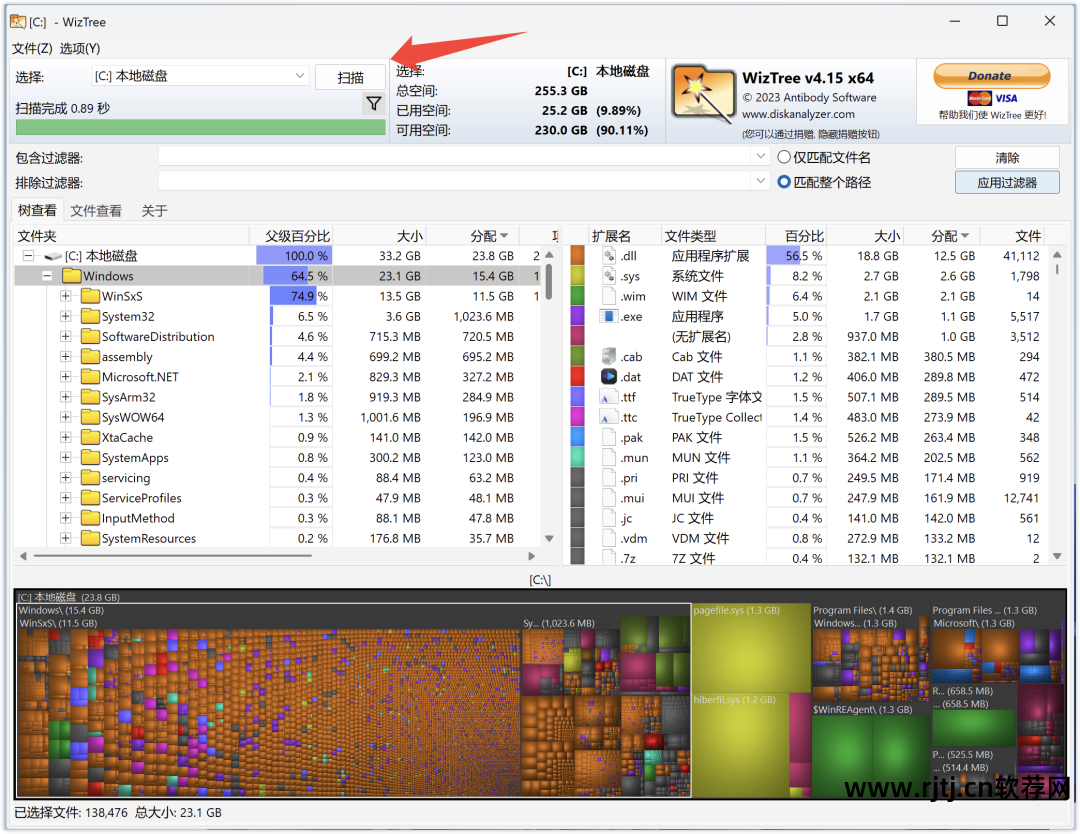1080x834 pixels.
Task: Collapse the Windows folder node
Action: (47, 275)
